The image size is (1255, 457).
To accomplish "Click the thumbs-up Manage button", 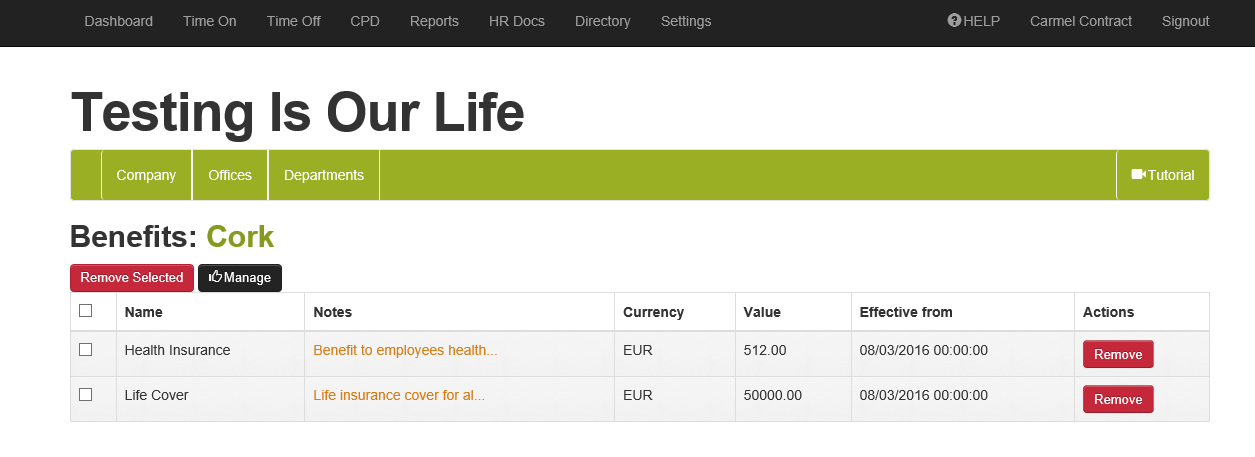I will pos(240,278).
